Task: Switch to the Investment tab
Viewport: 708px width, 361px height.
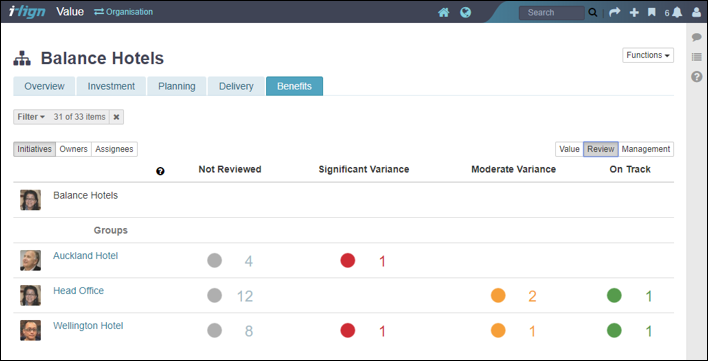Action: pyautogui.click(x=111, y=86)
